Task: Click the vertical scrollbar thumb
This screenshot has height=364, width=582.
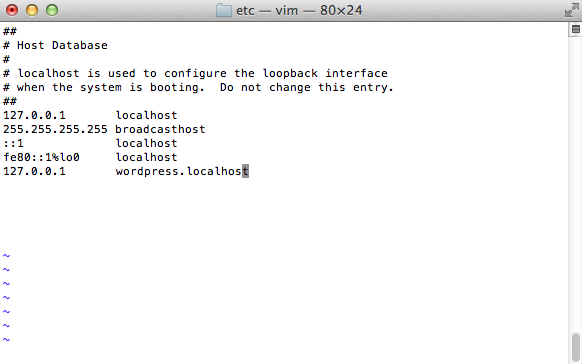Action: (x=575, y=347)
